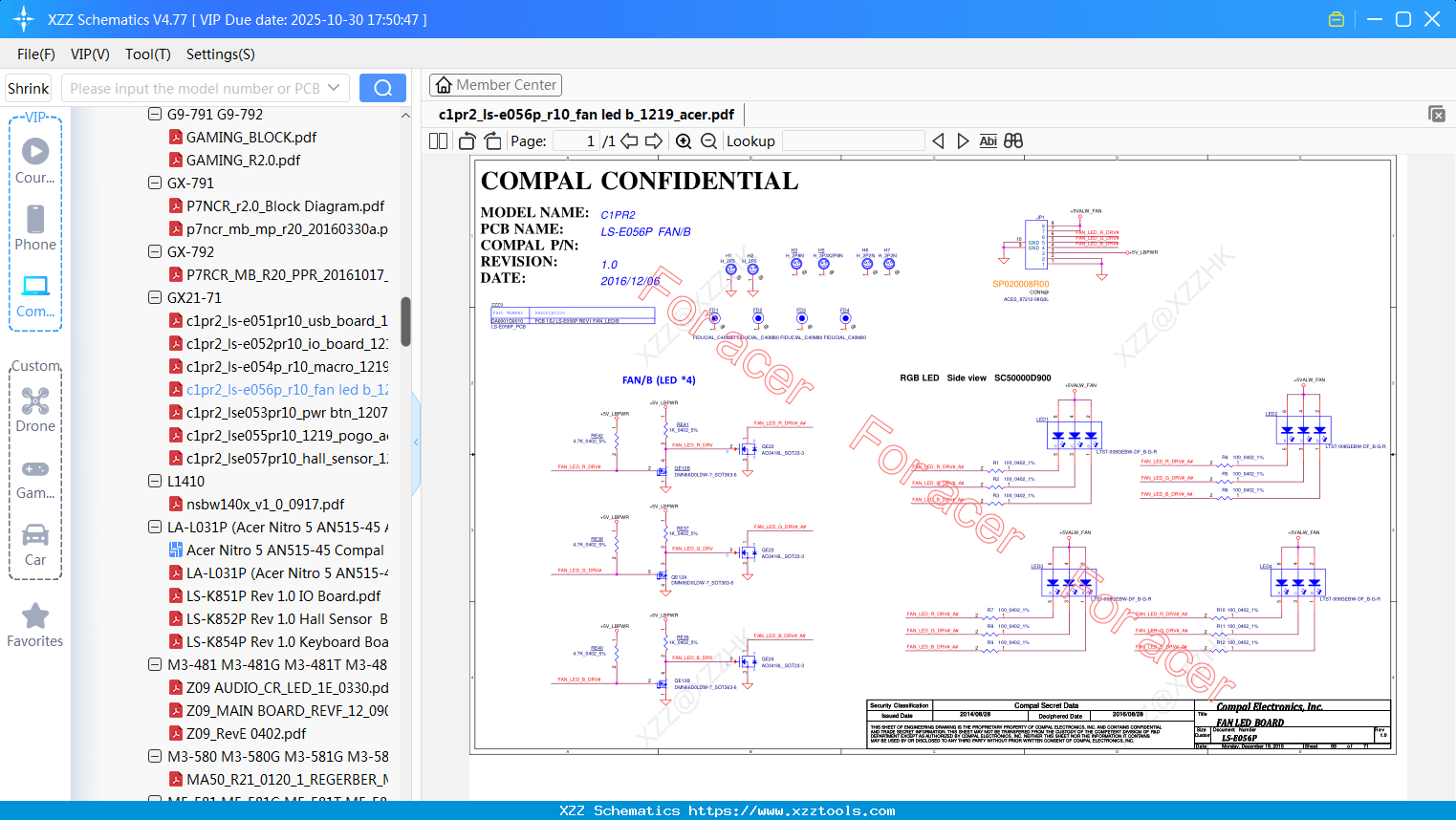Select the Computer category
1456x820 pixels.
[x=35, y=295]
